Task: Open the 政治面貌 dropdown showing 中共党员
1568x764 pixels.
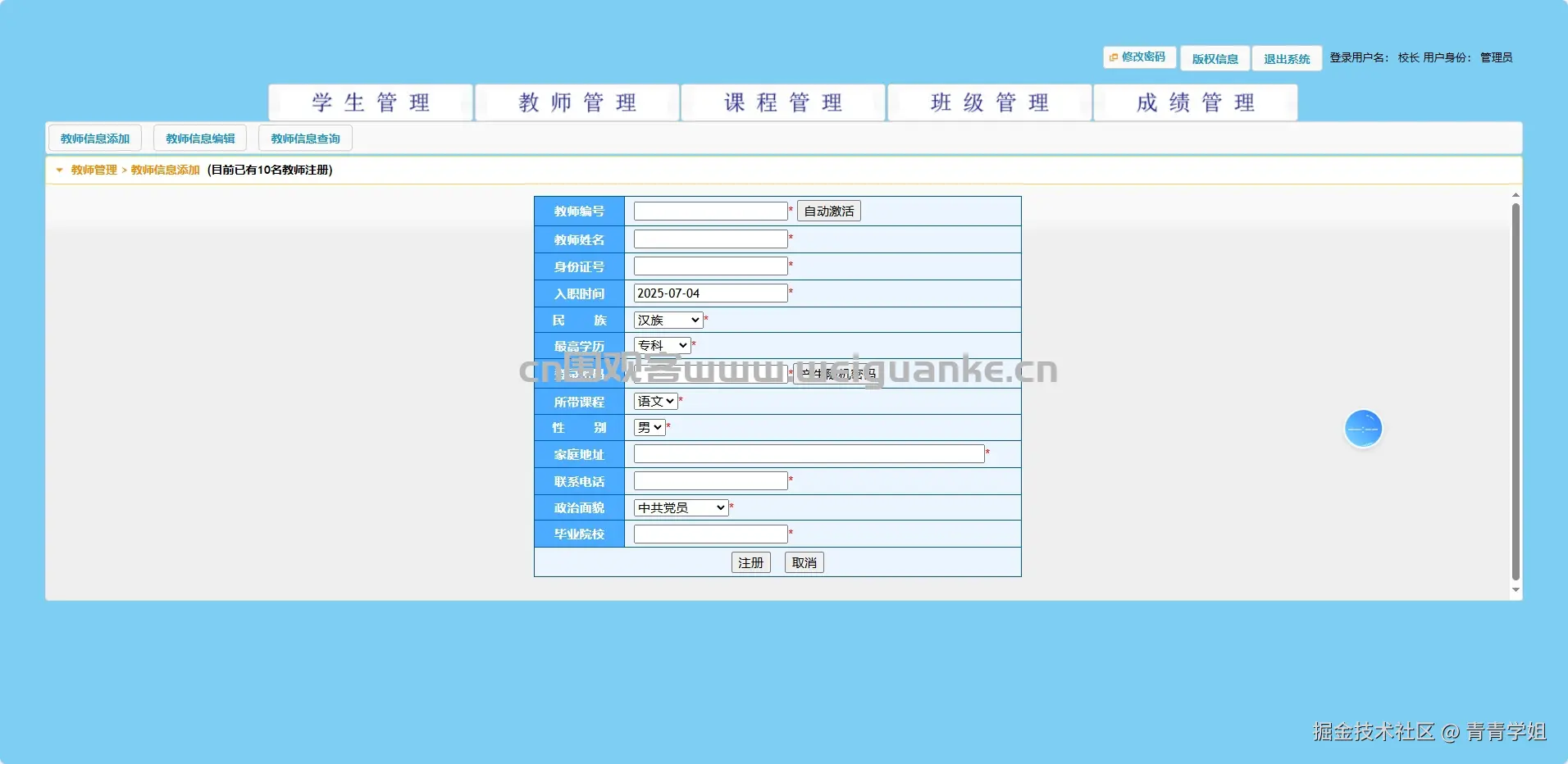Action: pos(681,507)
